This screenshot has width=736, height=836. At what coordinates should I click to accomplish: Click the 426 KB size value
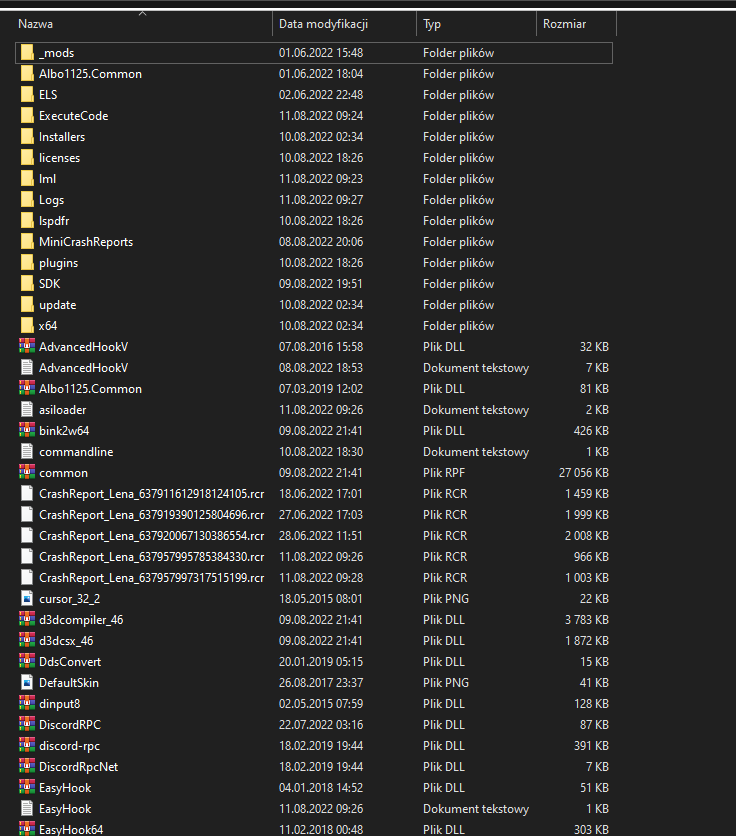591,431
